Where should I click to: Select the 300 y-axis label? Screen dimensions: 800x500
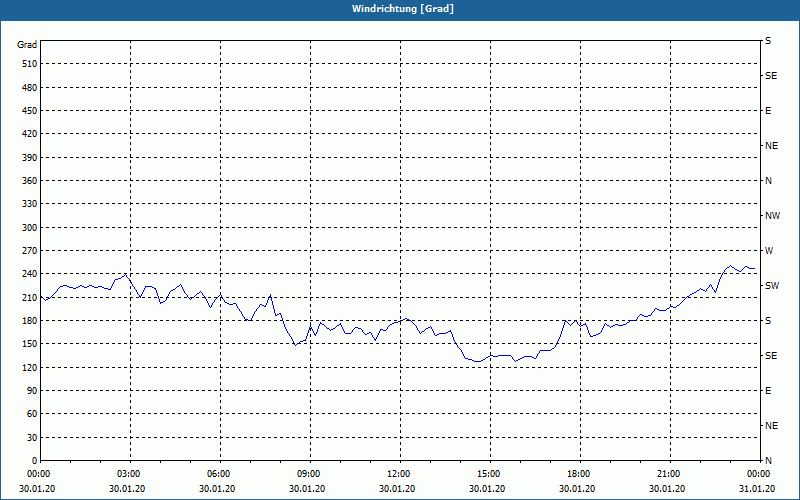[30, 228]
